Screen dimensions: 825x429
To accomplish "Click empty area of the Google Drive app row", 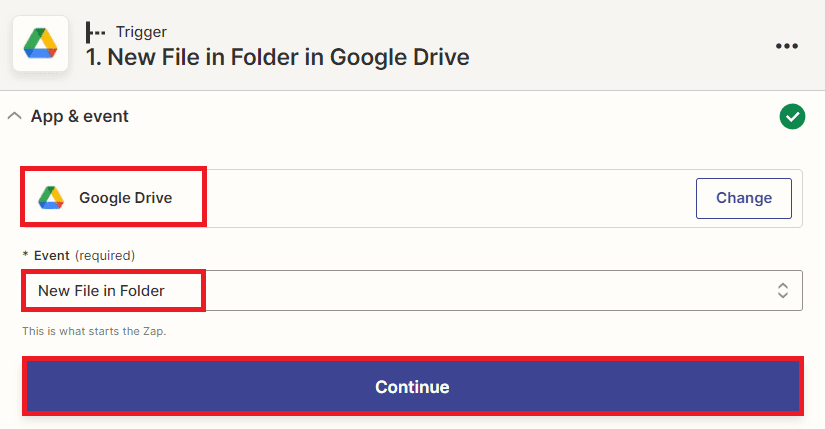I will (x=440, y=198).
